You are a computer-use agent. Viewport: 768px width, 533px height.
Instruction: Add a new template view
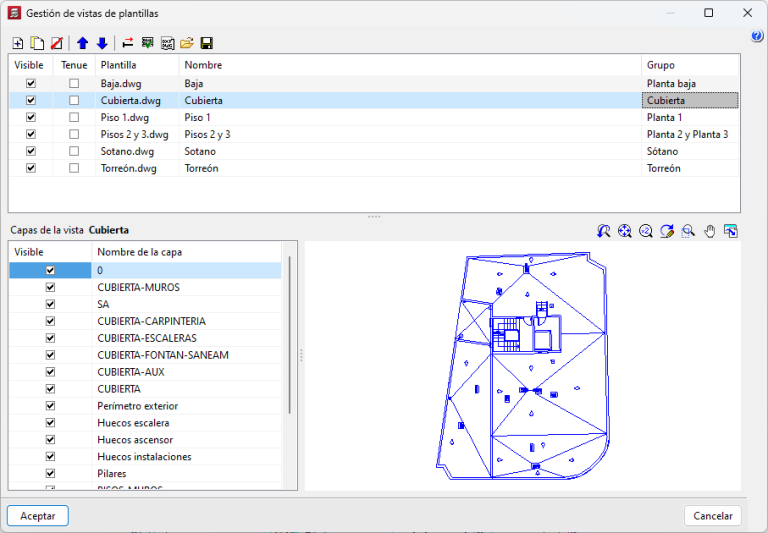click(18, 43)
